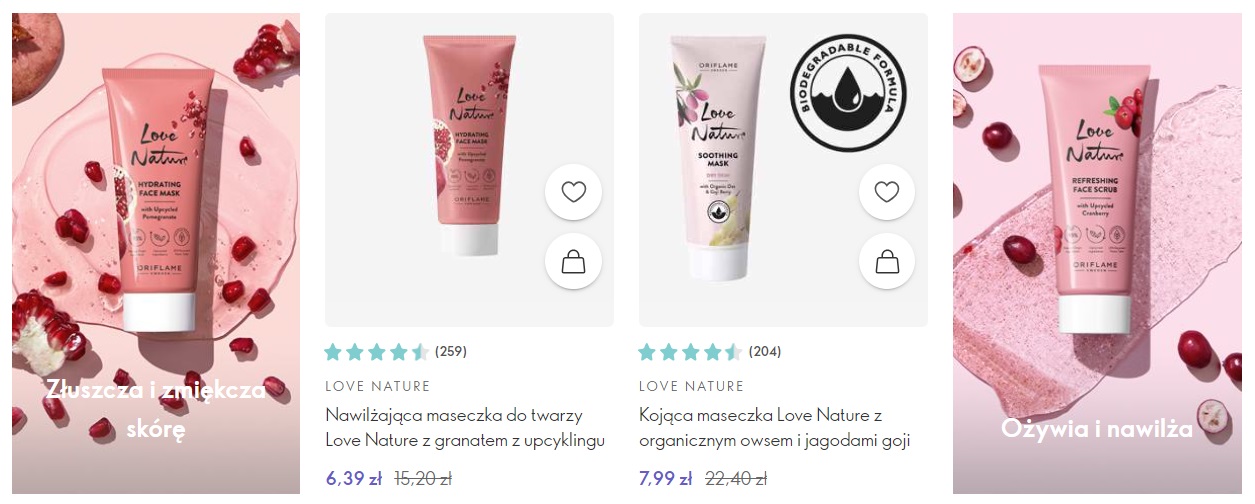Add pomegranate hydrating mask to shopping bag
Image resolution: width=1255 pixels, height=504 pixels.
573,262
